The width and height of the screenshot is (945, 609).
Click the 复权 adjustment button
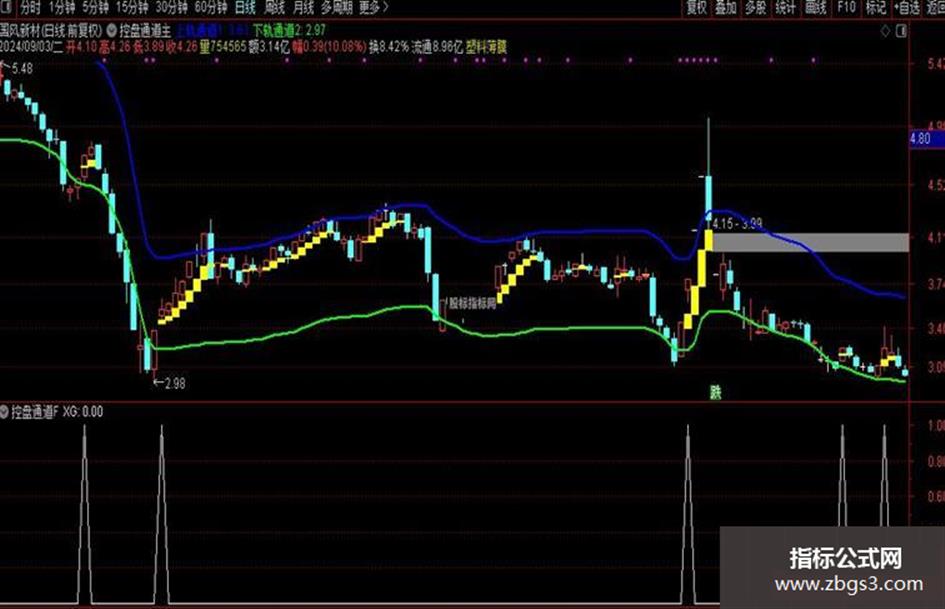(697, 8)
